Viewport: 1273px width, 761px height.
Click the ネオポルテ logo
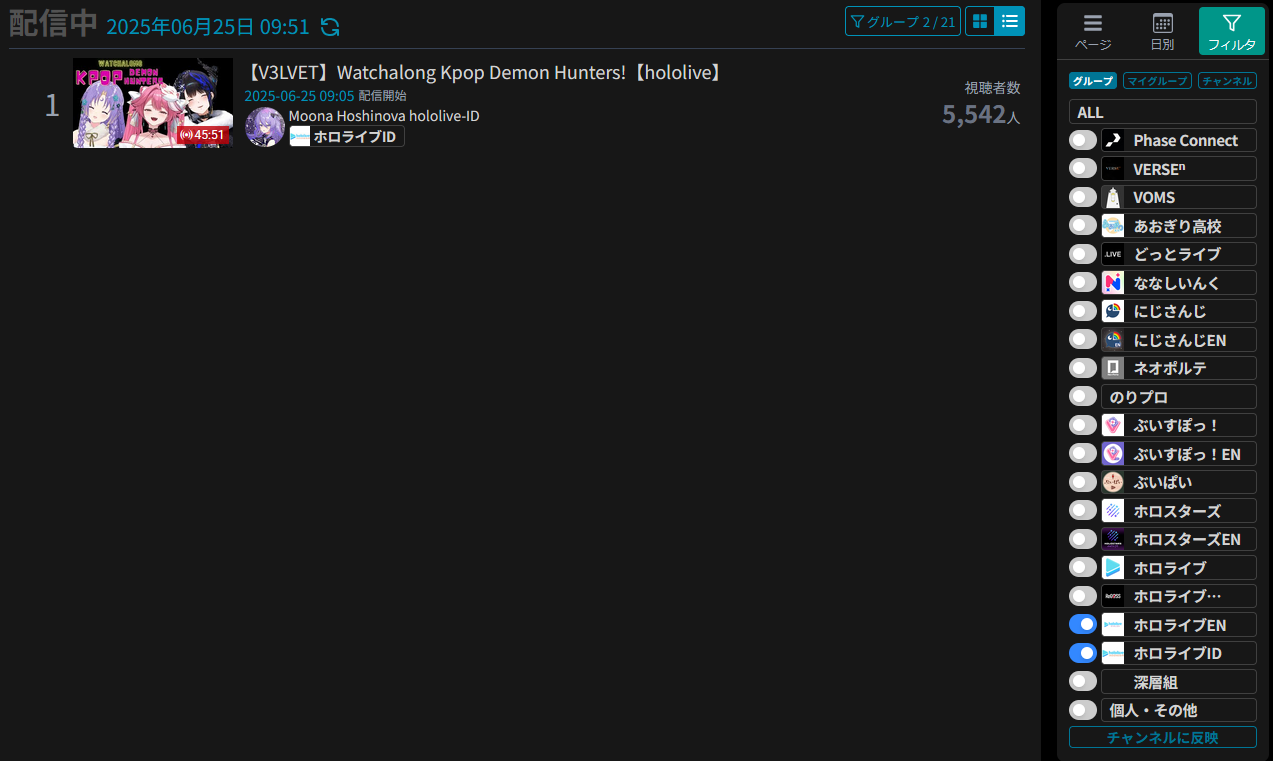1113,368
